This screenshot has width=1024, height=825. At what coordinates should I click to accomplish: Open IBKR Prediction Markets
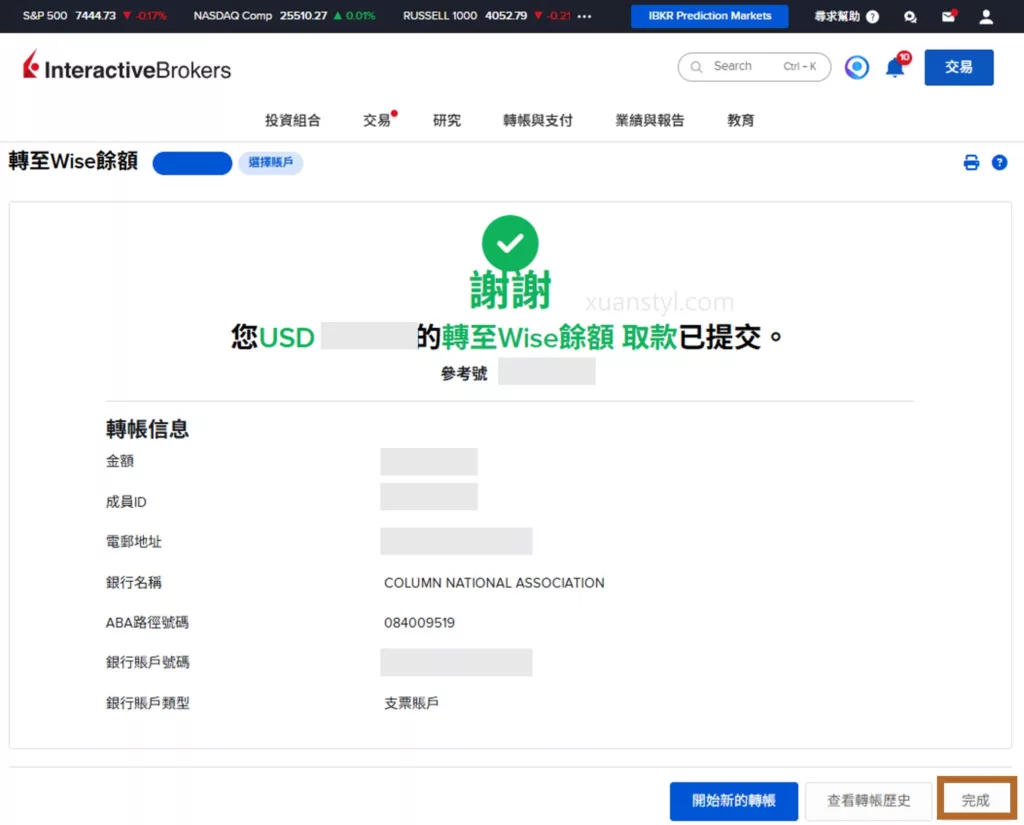pyautogui.click(x=709, y=16)
